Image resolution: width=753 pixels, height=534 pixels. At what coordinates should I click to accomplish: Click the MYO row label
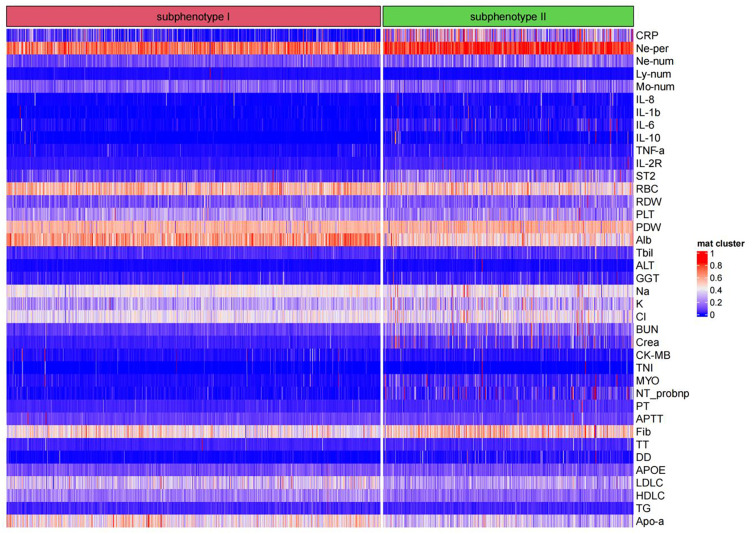coord(647,380)
